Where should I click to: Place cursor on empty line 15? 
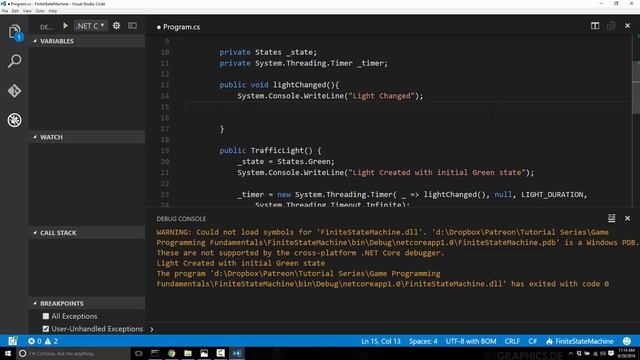[x=408, y=107]
